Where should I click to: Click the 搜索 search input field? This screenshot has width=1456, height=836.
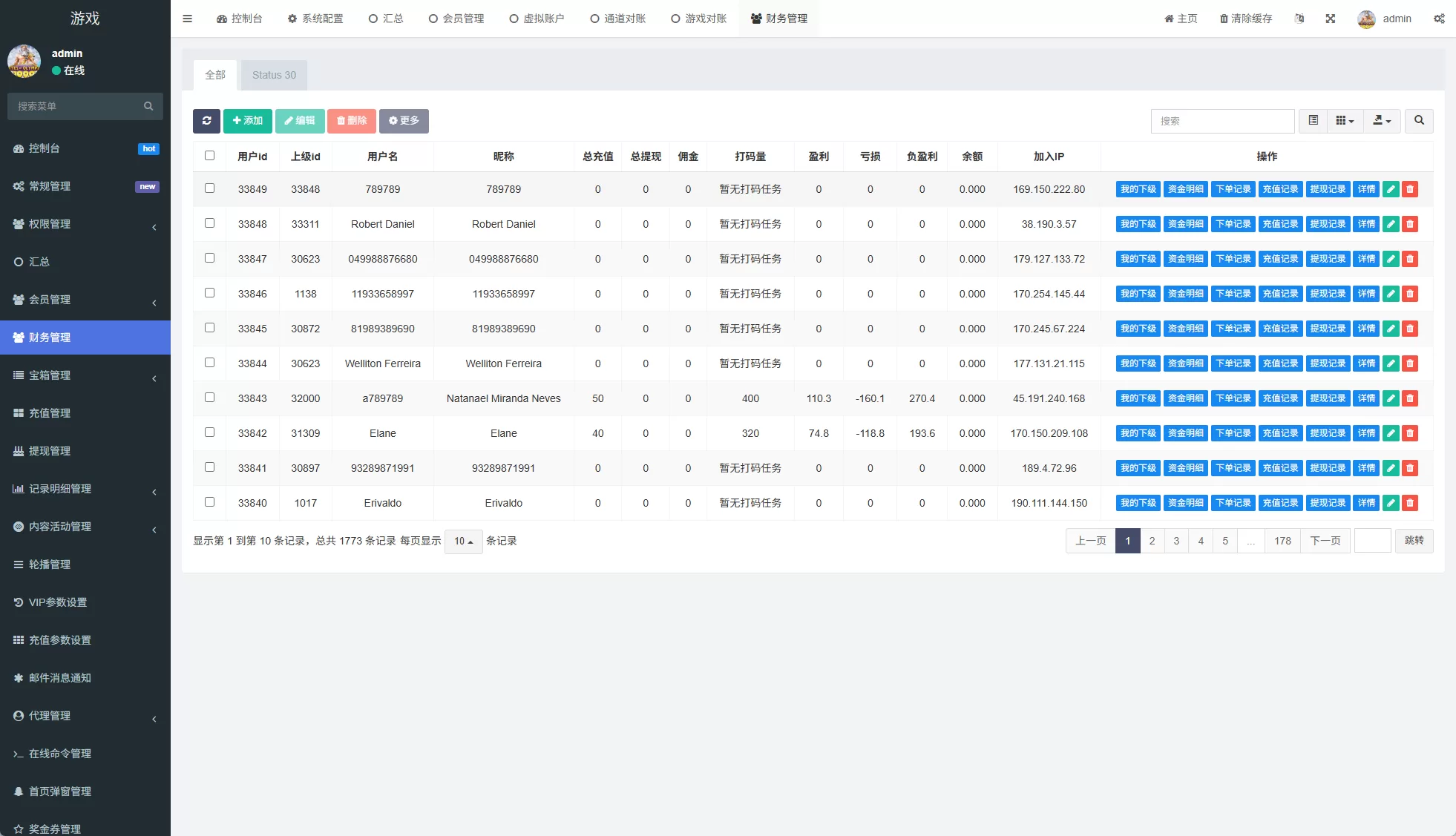click(x=1222, y=121)
